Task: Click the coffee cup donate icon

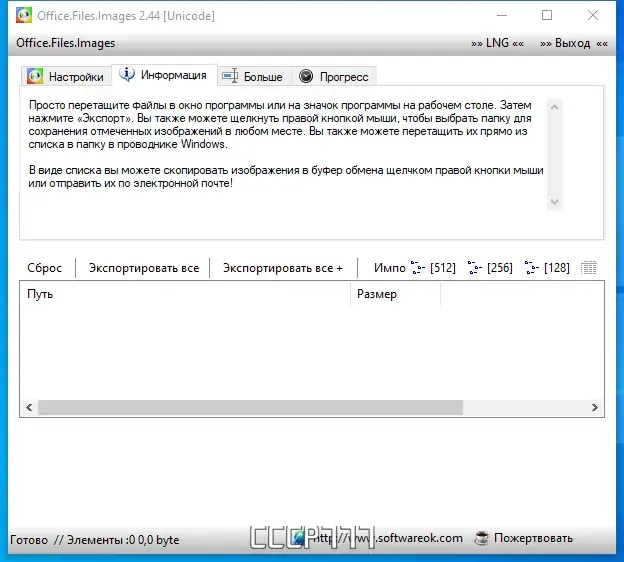Action: [x=481, y=538]
